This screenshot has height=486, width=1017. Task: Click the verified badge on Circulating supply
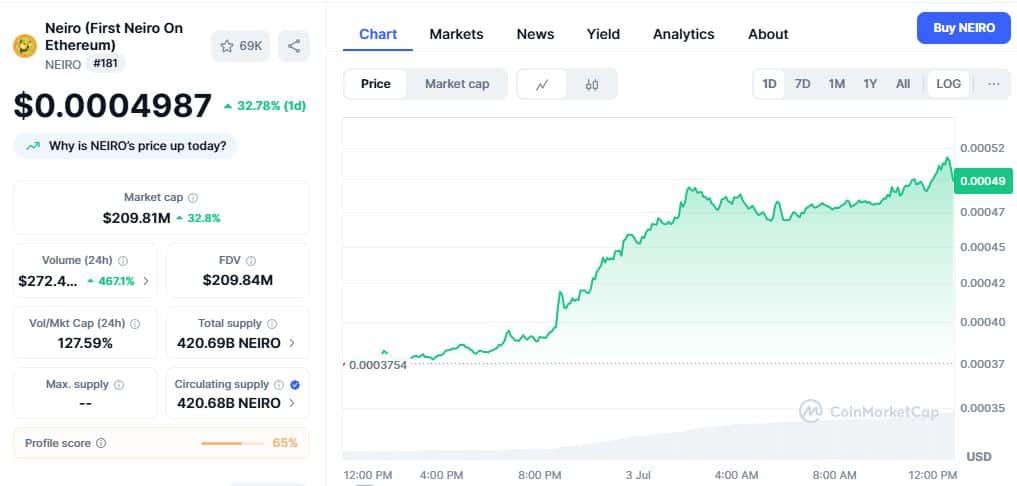click(x=295, y=385)
